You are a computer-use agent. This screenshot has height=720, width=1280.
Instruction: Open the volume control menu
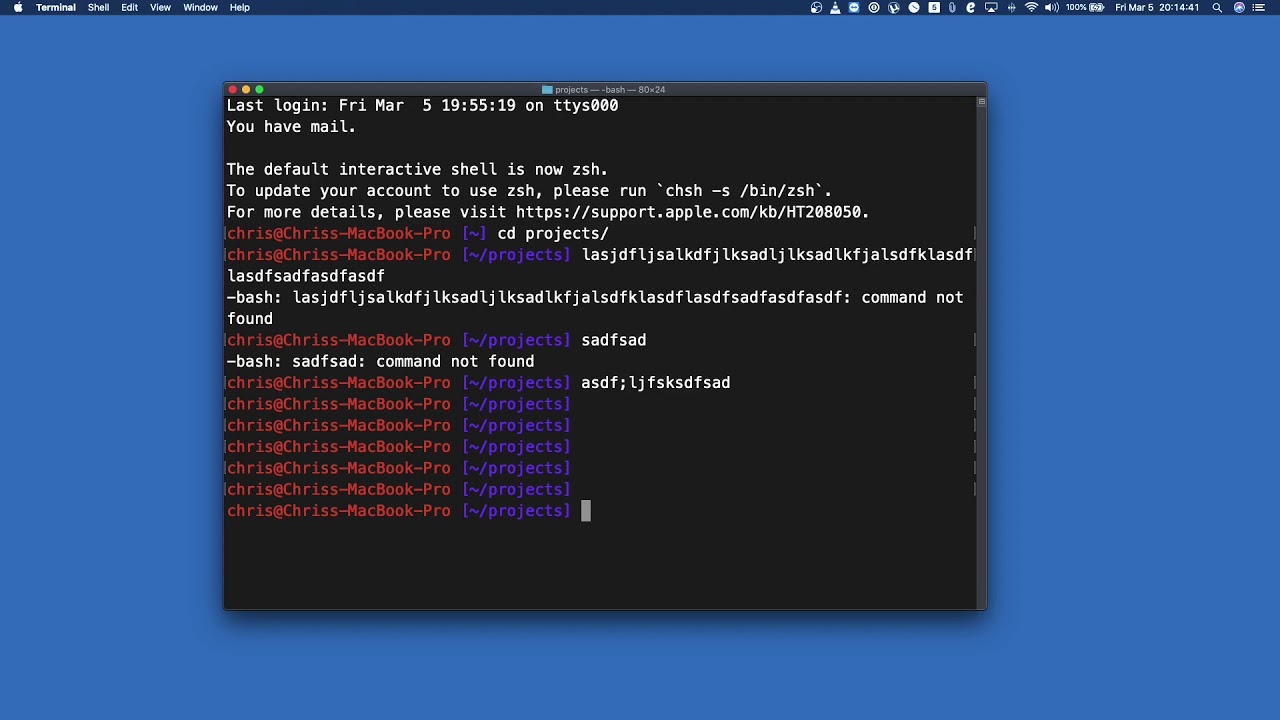point(1052,7)
